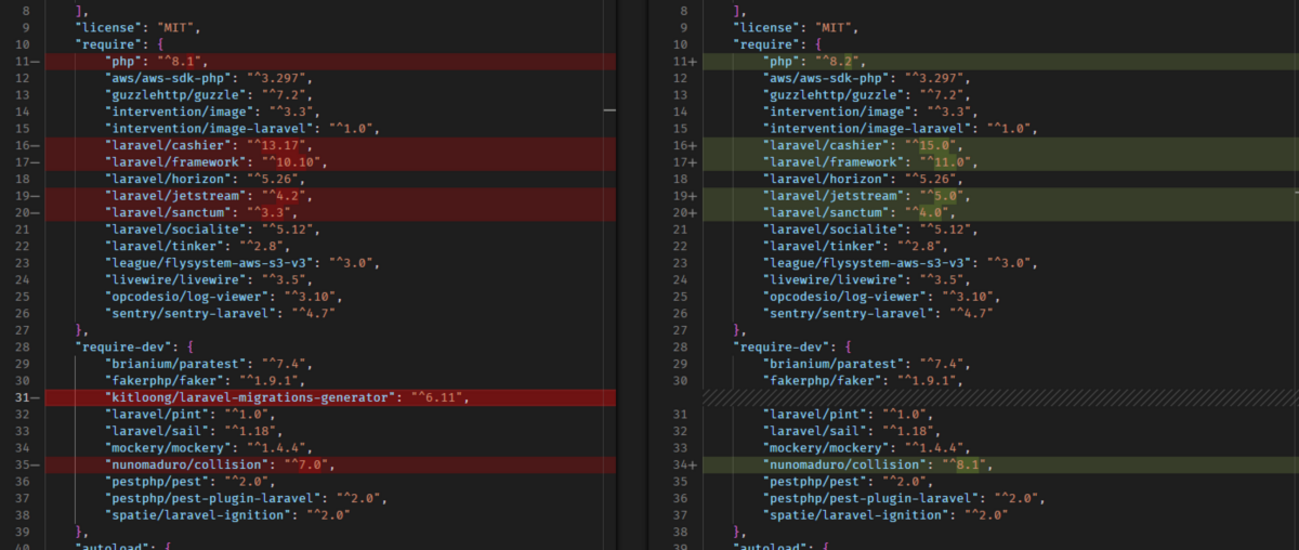Click line number 34 with plus marker

pos(684,464)
